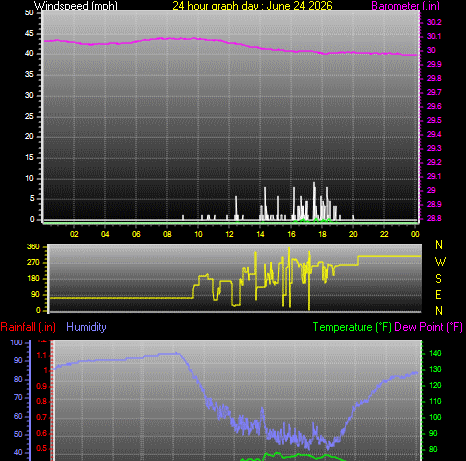Pick the 29.9 barometer axis value
Viewport: 466px width, 461px height.
(434, 64)
